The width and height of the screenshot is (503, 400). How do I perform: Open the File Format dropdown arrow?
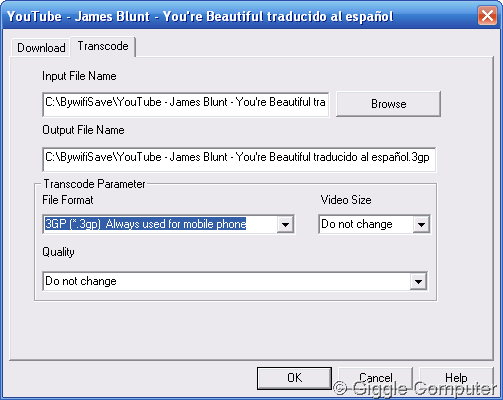[x=285, y=224]
